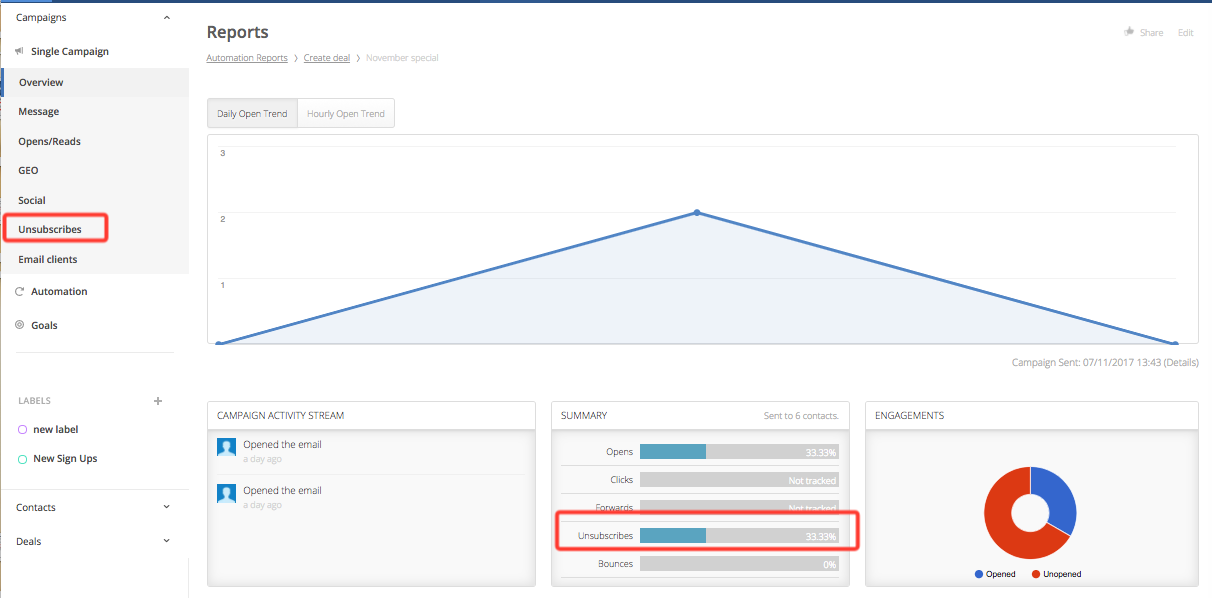Expand the Contacts section
1212x598 pixels.
point(166,507)
